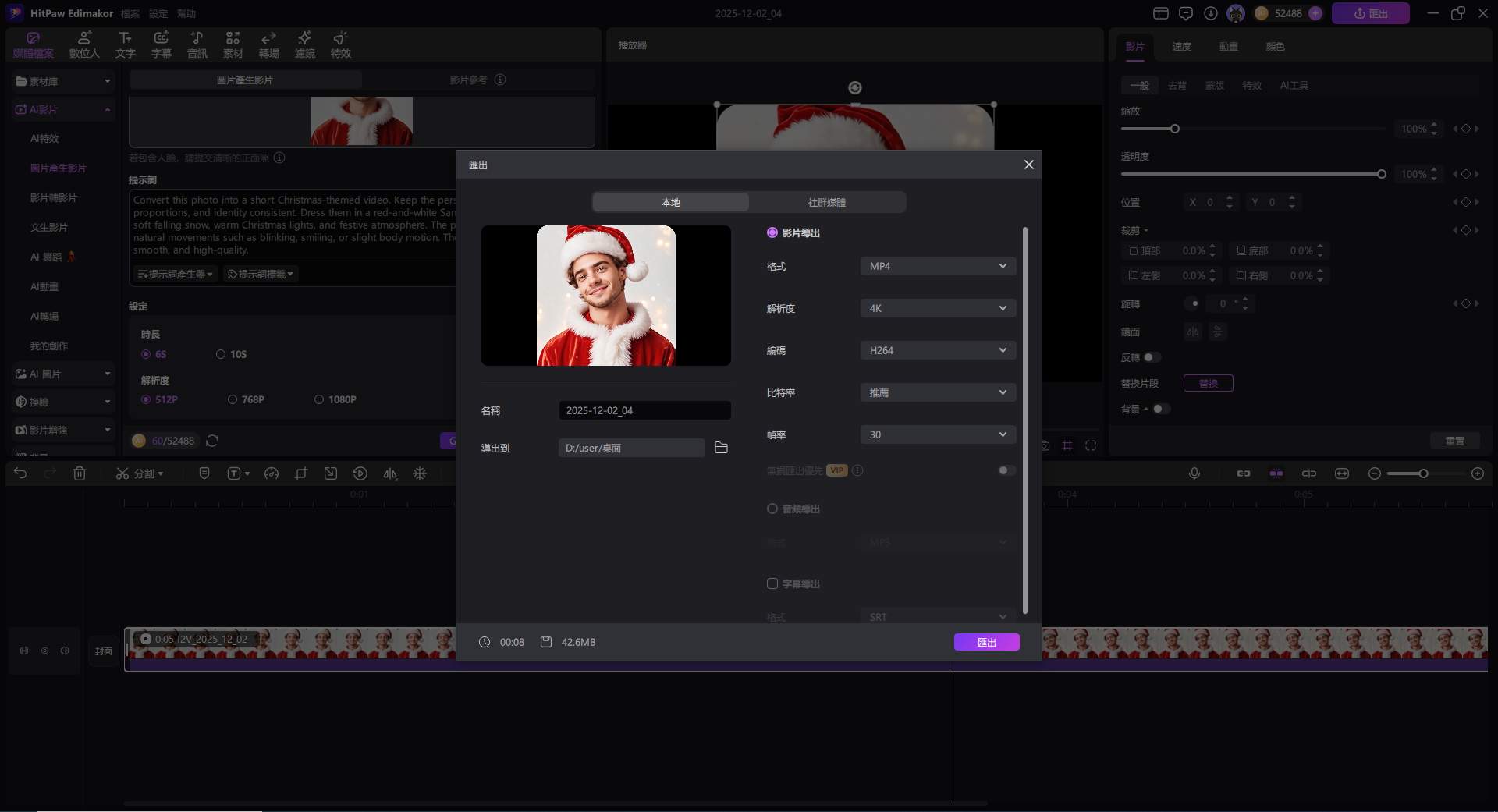1498x812 pixels.
Task: Click the crop tool icon in timeline toolbar
Action: [301, 473]
